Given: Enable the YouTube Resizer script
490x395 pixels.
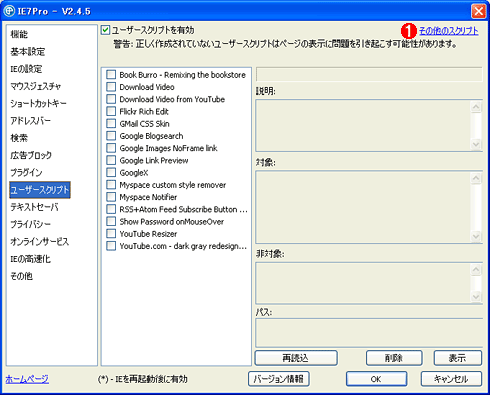Looking at the screenshot, I should (111, 234).
